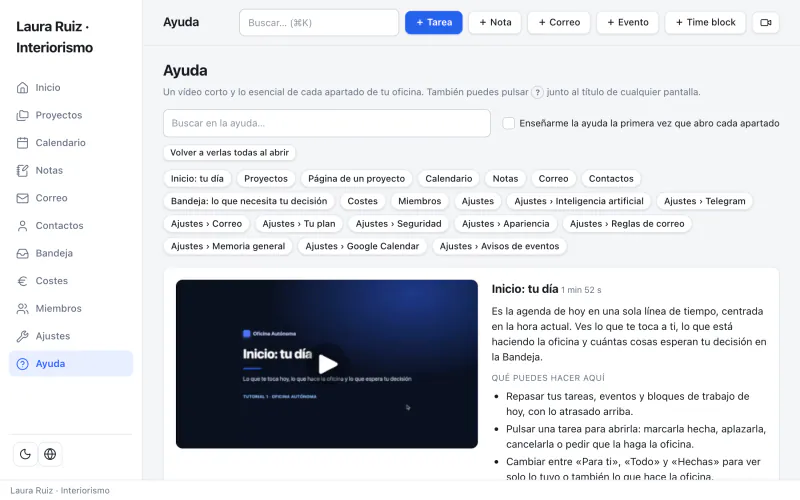
Task: Go to Proyectos in the sidebar
Action: pyautogui.click(x=71, y=115)
